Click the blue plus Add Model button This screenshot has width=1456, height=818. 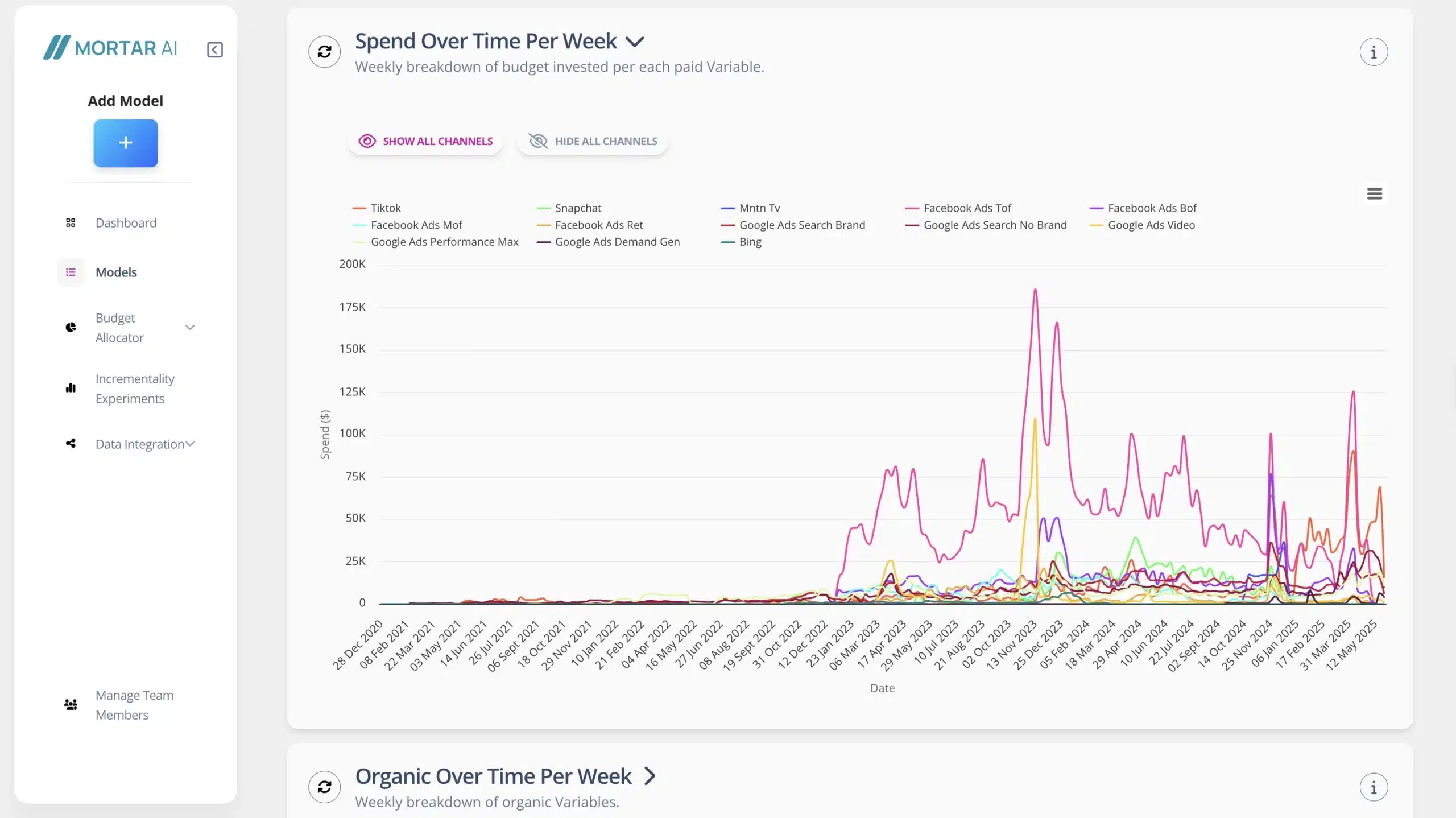(126, 143)
